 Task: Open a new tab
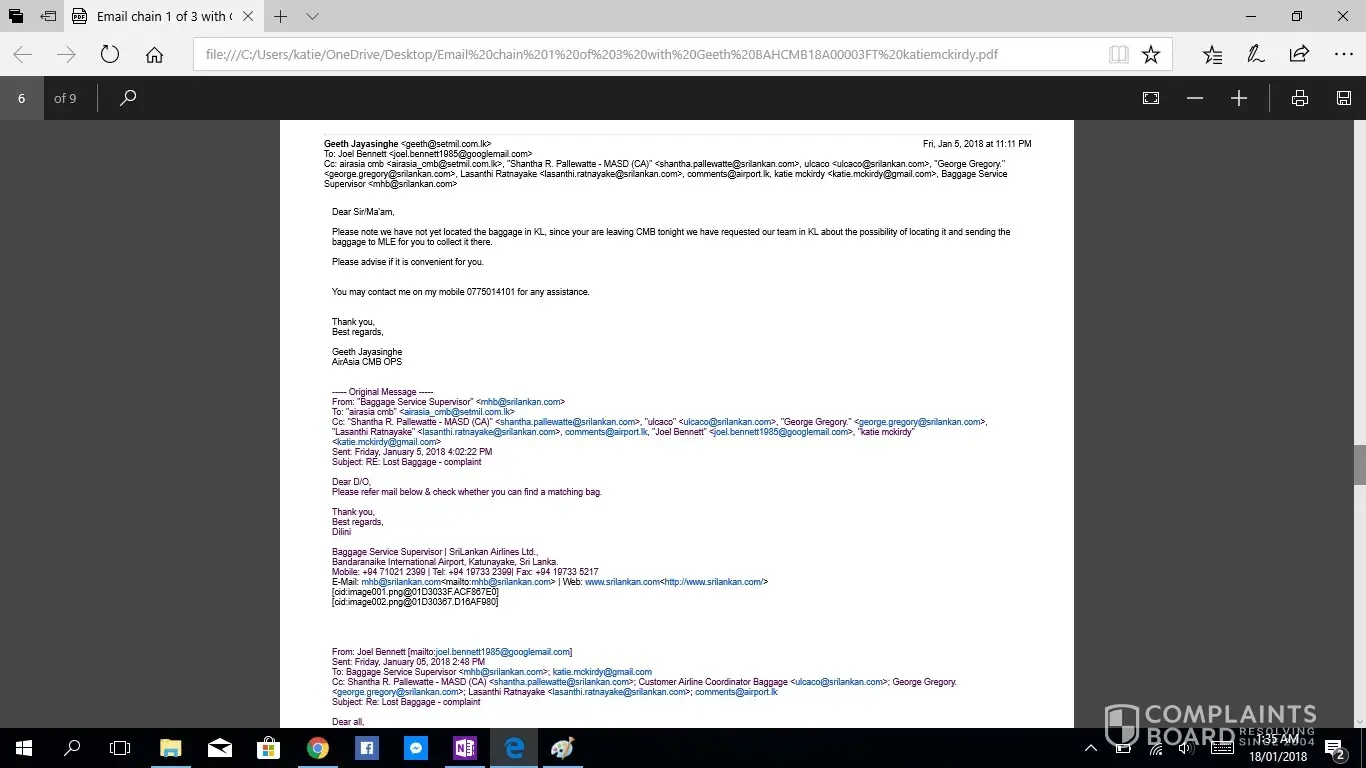281,17
